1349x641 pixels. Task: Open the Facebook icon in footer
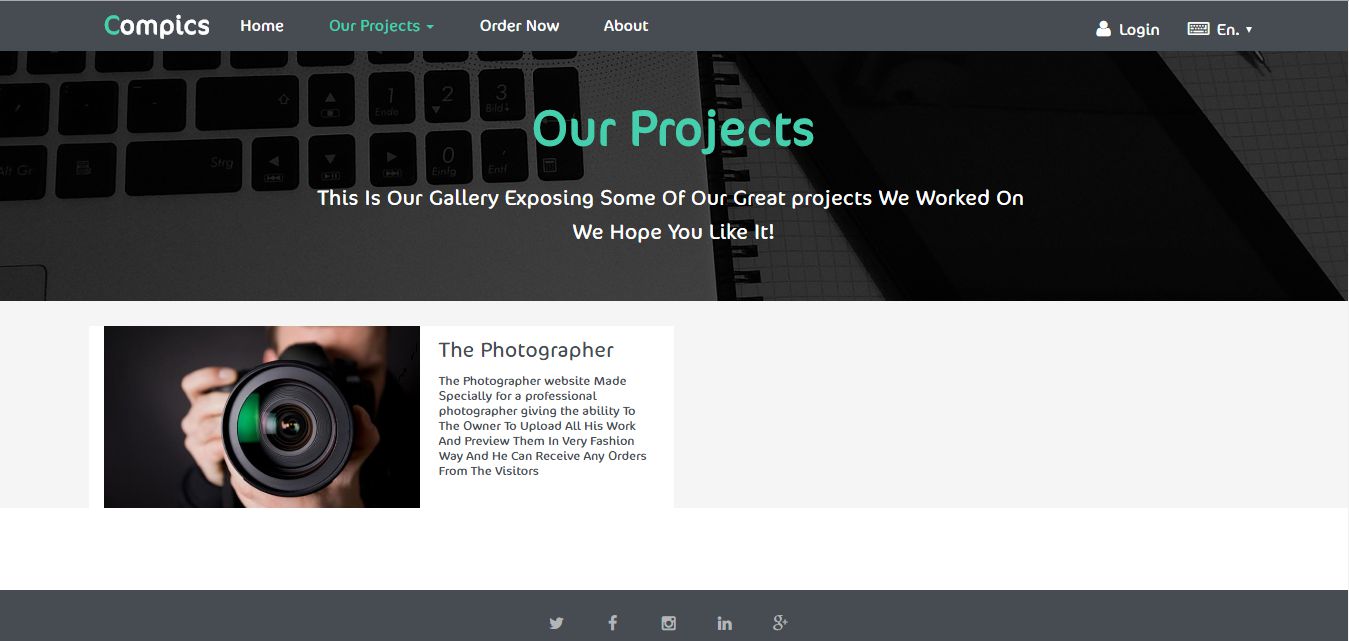point(612,623)
